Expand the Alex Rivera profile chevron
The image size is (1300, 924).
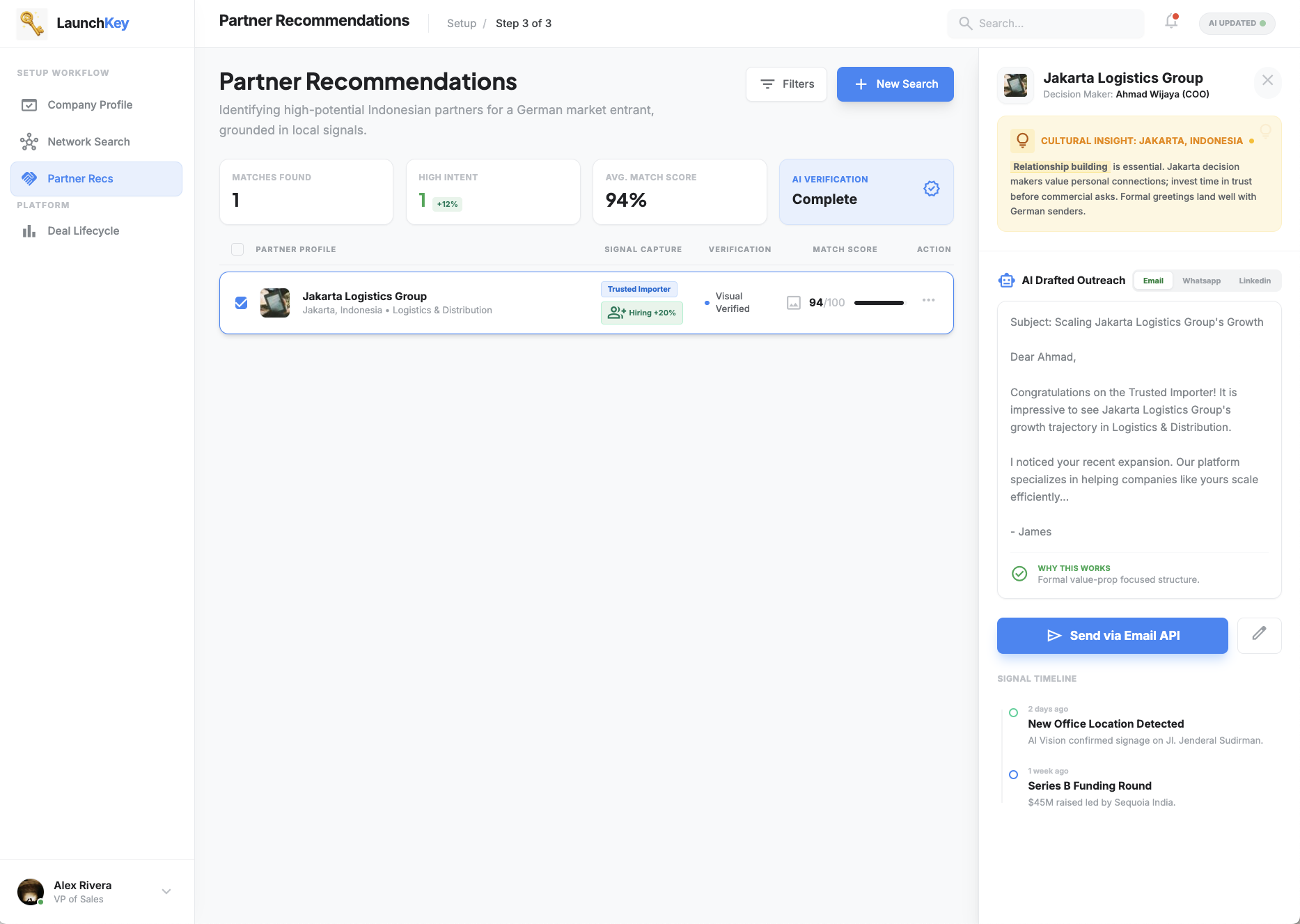(166, 891)
